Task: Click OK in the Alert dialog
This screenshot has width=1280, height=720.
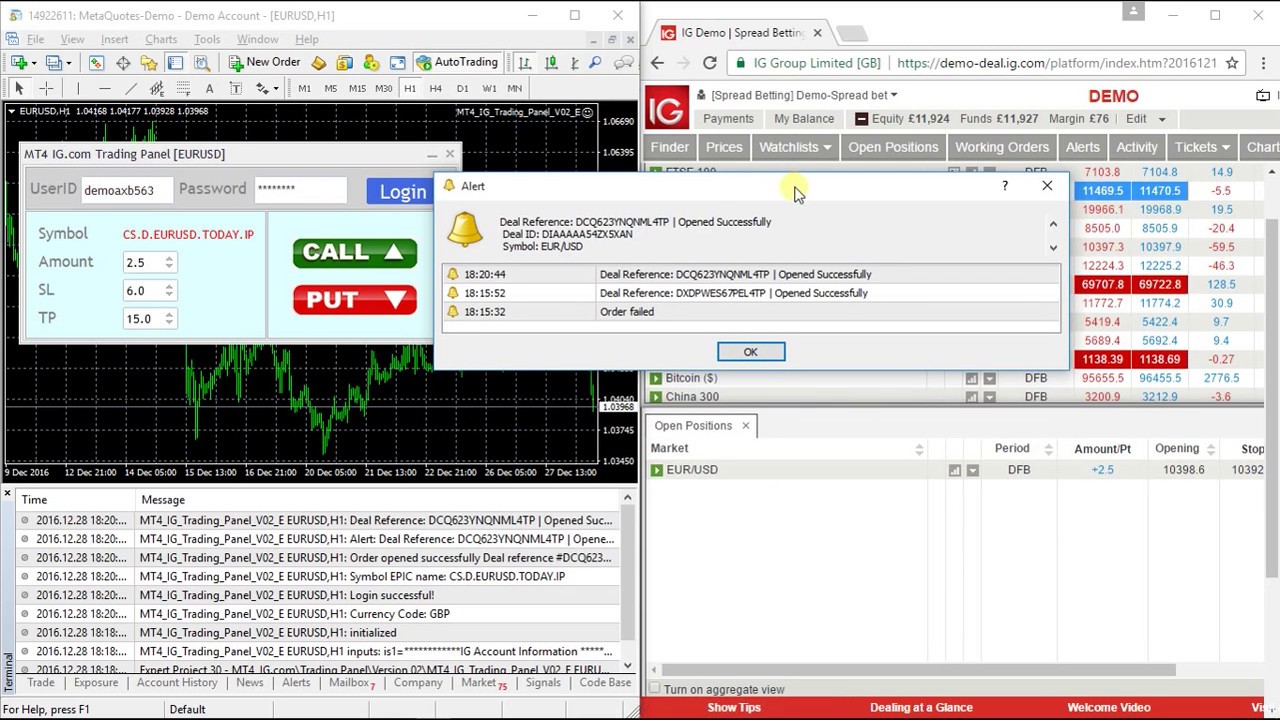Action: point(751,352)
